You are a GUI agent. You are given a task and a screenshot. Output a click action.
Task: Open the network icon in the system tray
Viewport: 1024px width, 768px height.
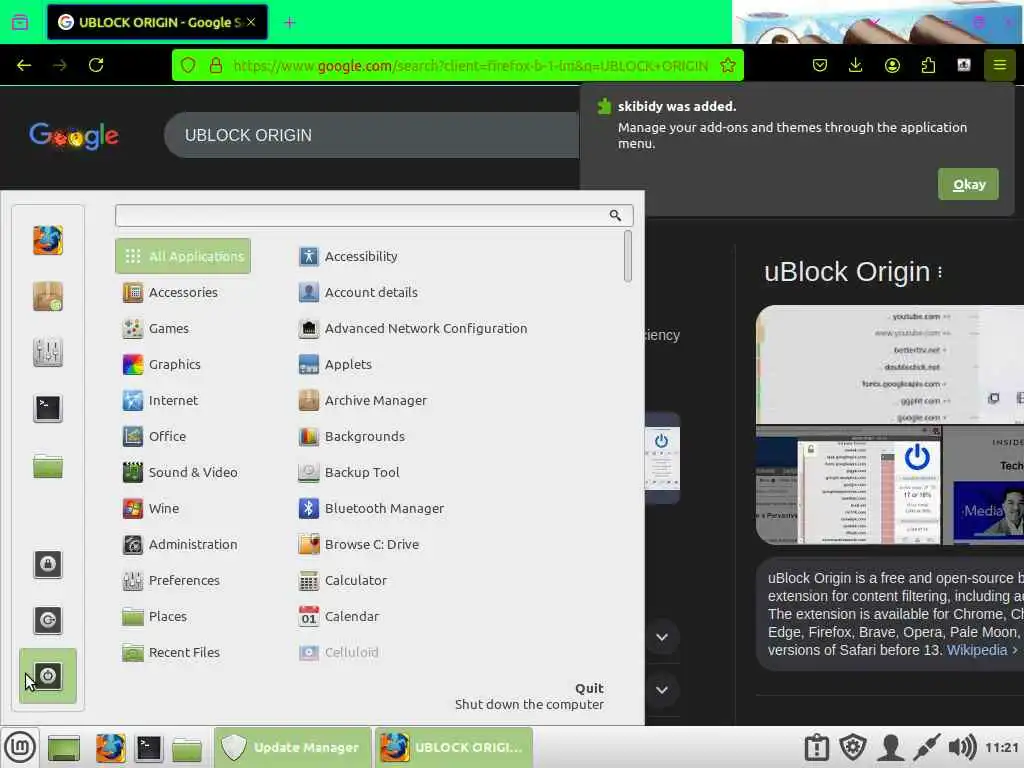[x=926, y=747]
